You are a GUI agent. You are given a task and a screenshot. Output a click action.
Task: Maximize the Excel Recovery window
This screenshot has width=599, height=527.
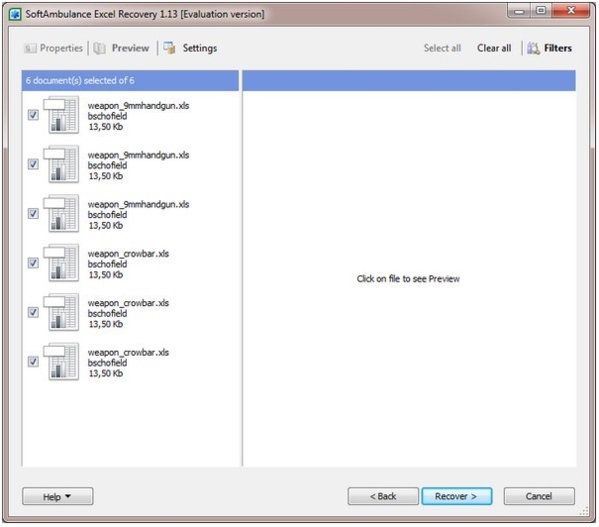point(541,11)
